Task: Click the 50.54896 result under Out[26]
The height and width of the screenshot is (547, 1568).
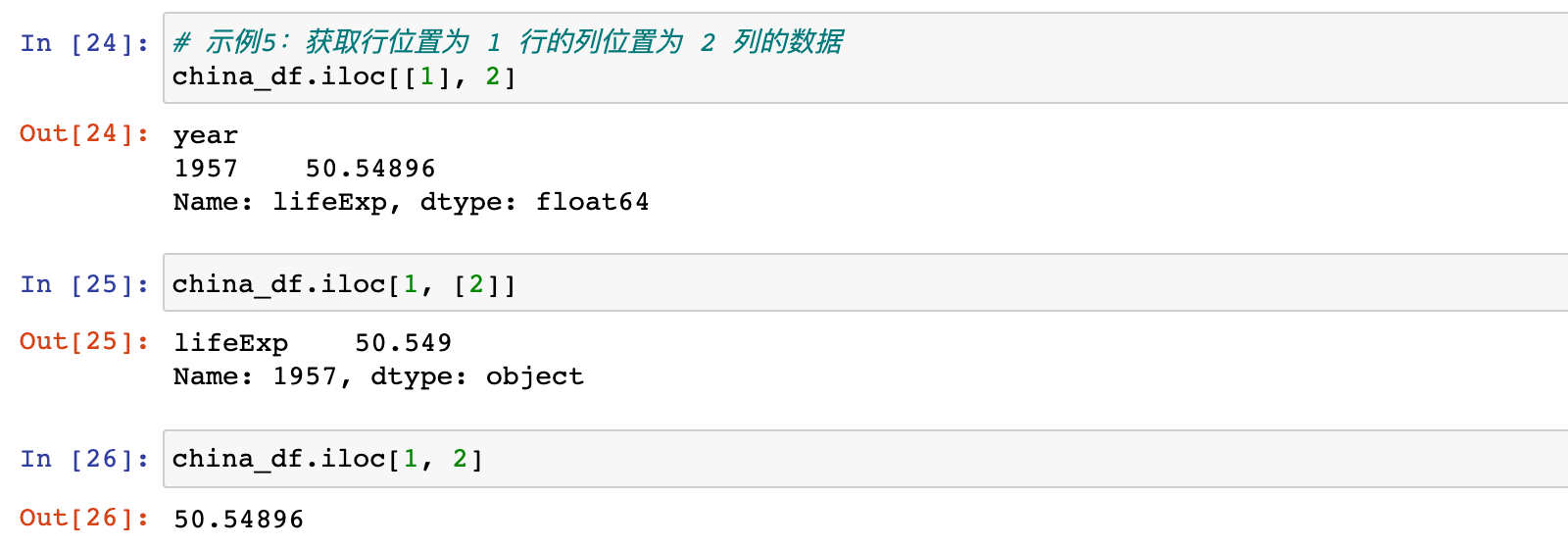Action: (239, 519)
